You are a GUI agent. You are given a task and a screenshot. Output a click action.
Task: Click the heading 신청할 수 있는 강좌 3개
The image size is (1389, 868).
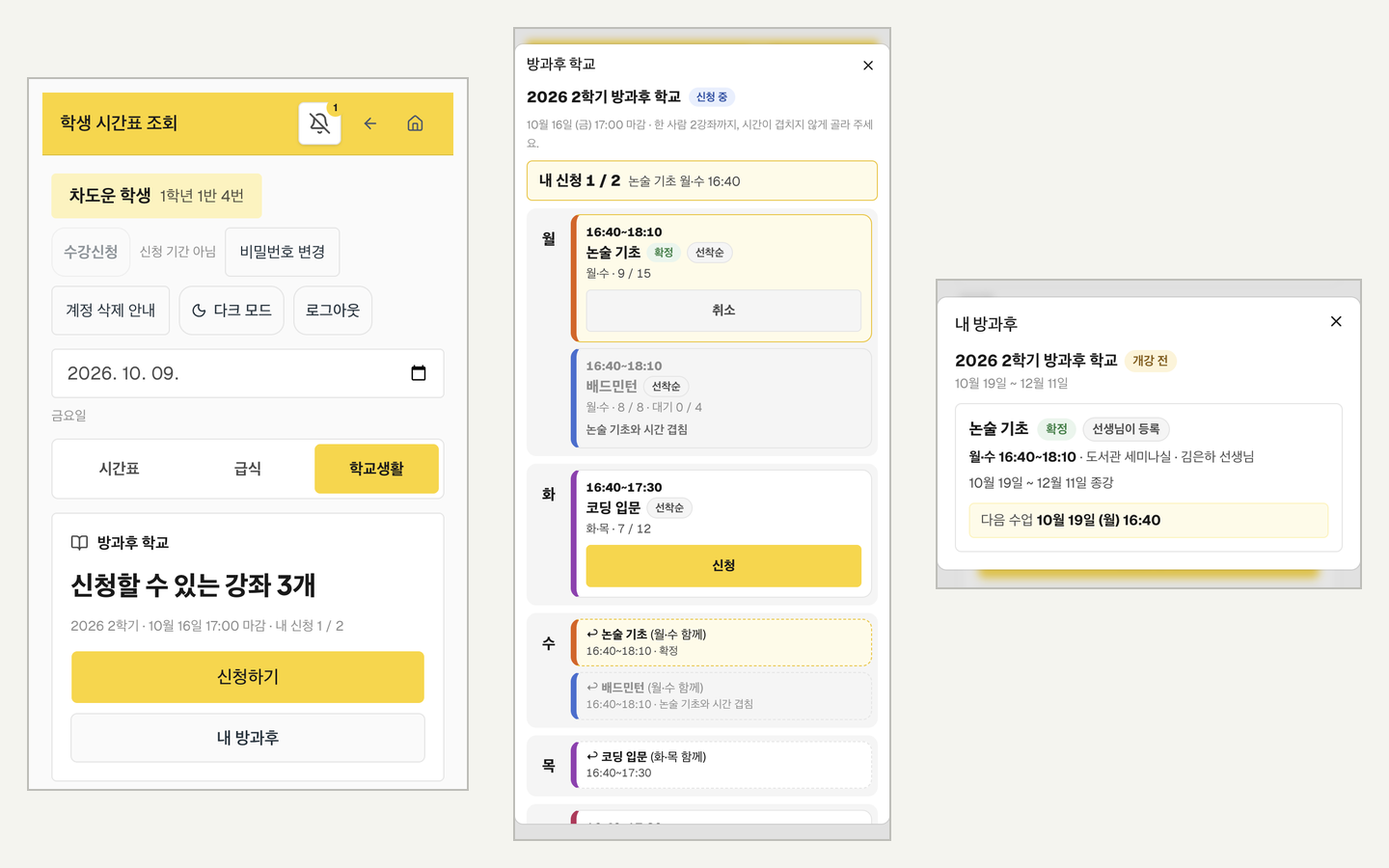tap(194, 585)
